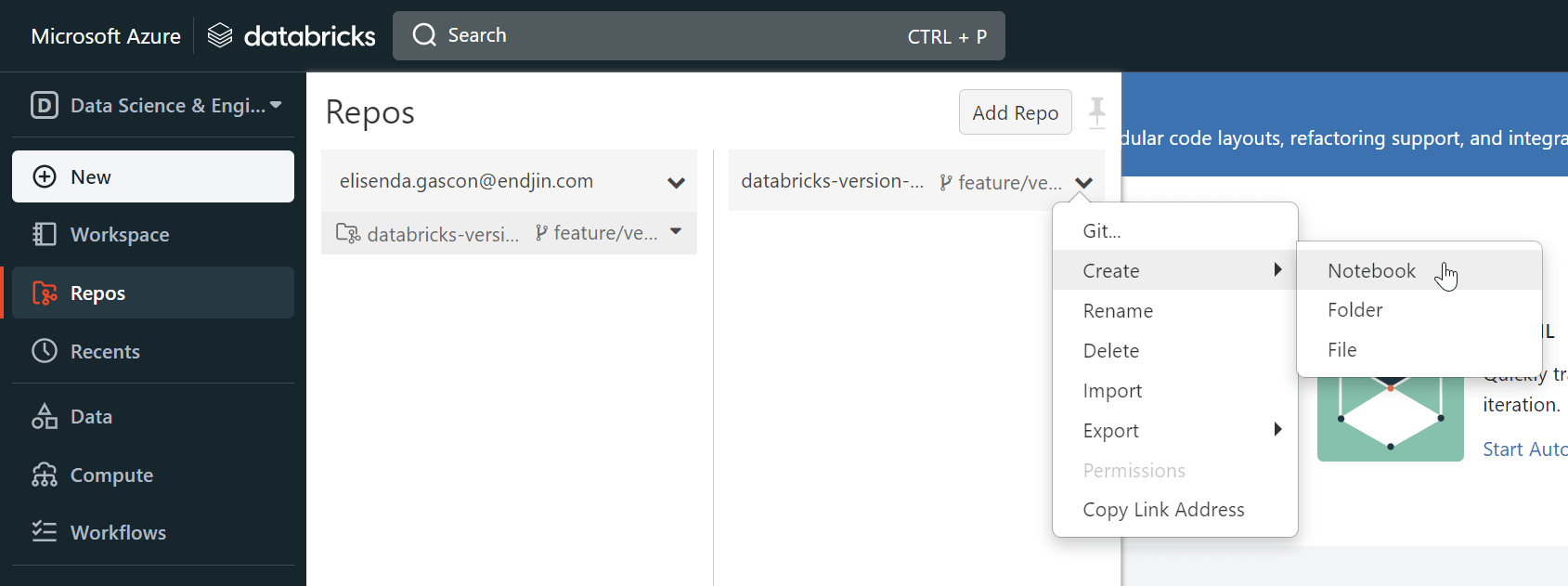The image size is (1568, 586).
Task: Click the Recents clock icon
Action: click(45, 351)
